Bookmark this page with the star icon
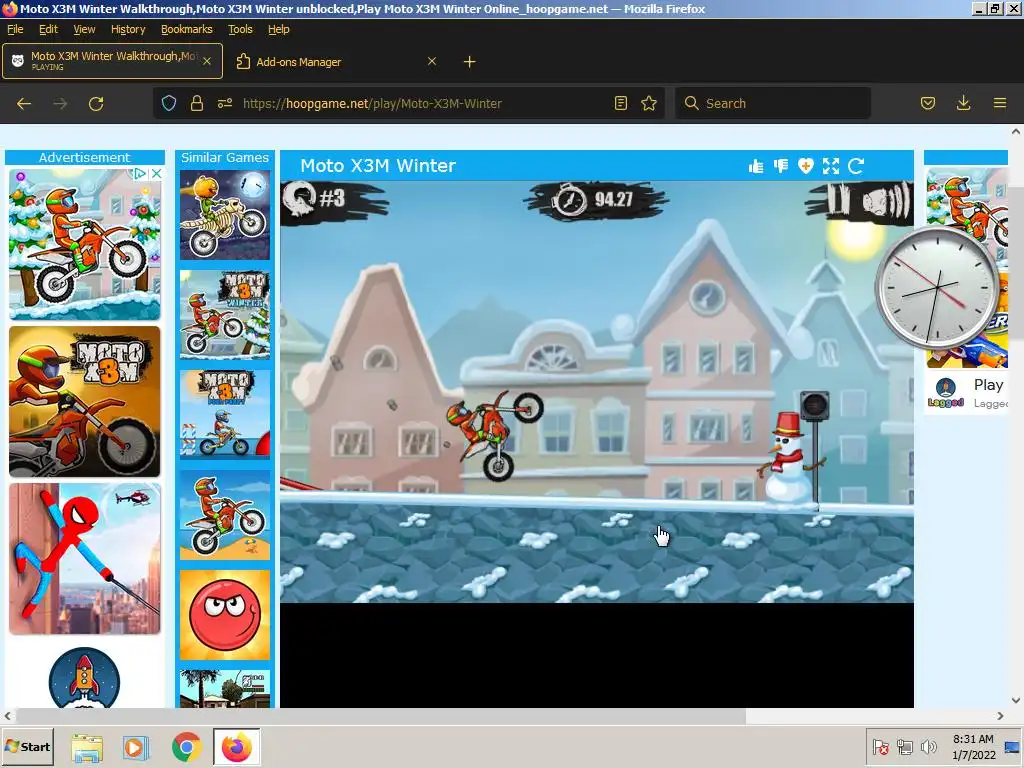This screenshot has width=1024, height=768. (648, 103)
